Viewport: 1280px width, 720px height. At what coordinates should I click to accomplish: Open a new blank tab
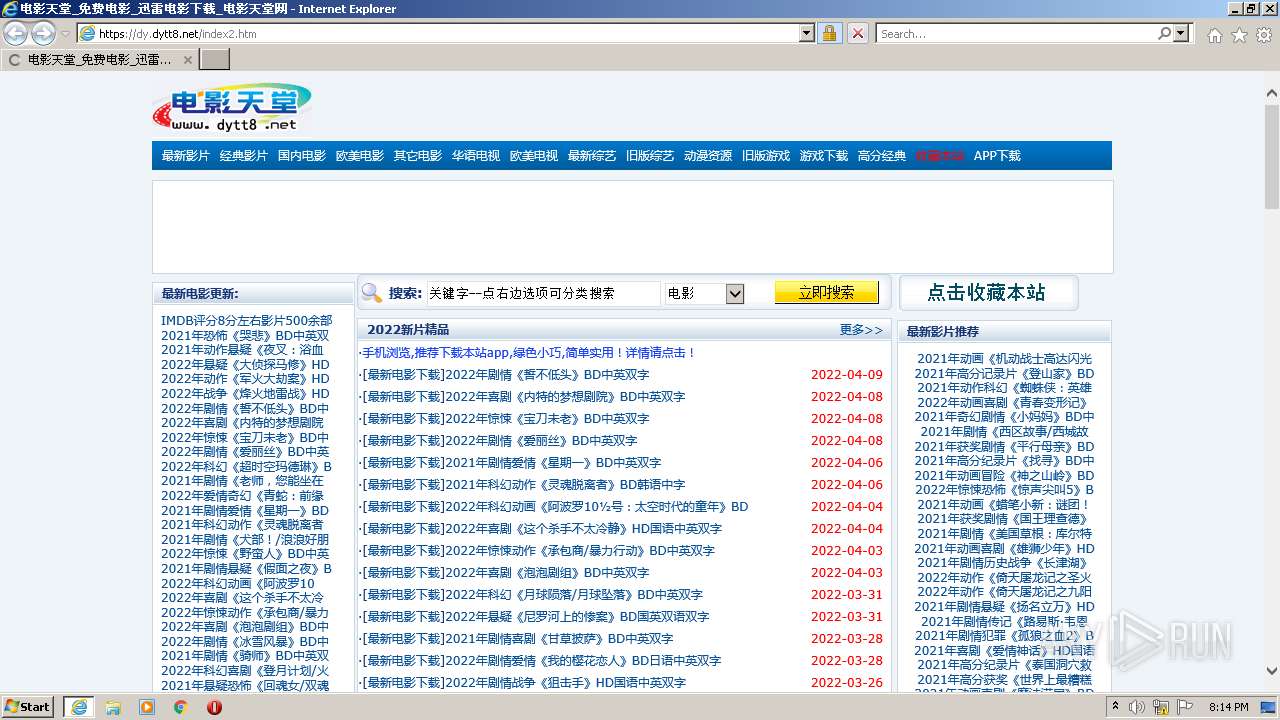[x=214, y=60]
